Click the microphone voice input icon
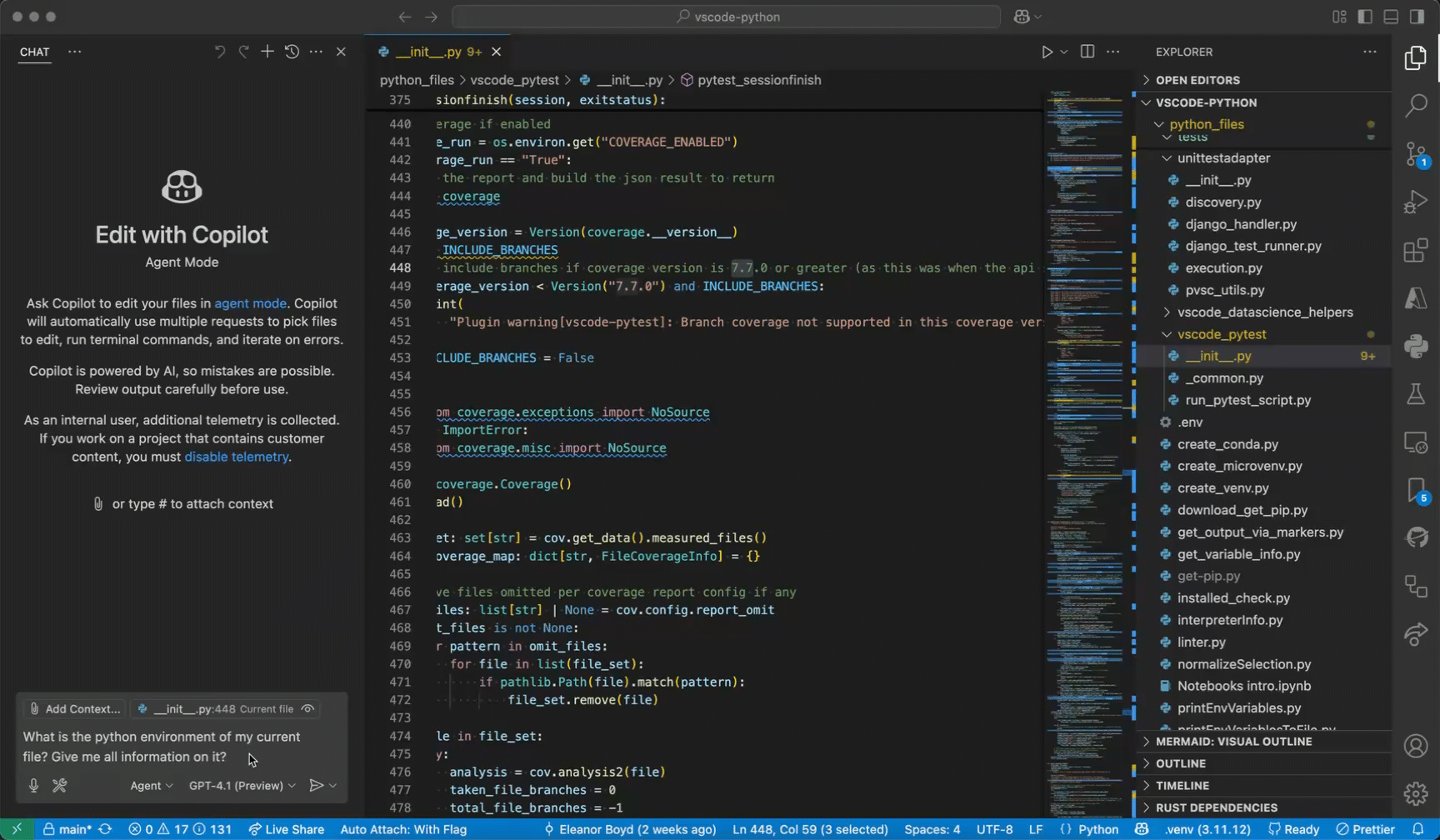 33,785
